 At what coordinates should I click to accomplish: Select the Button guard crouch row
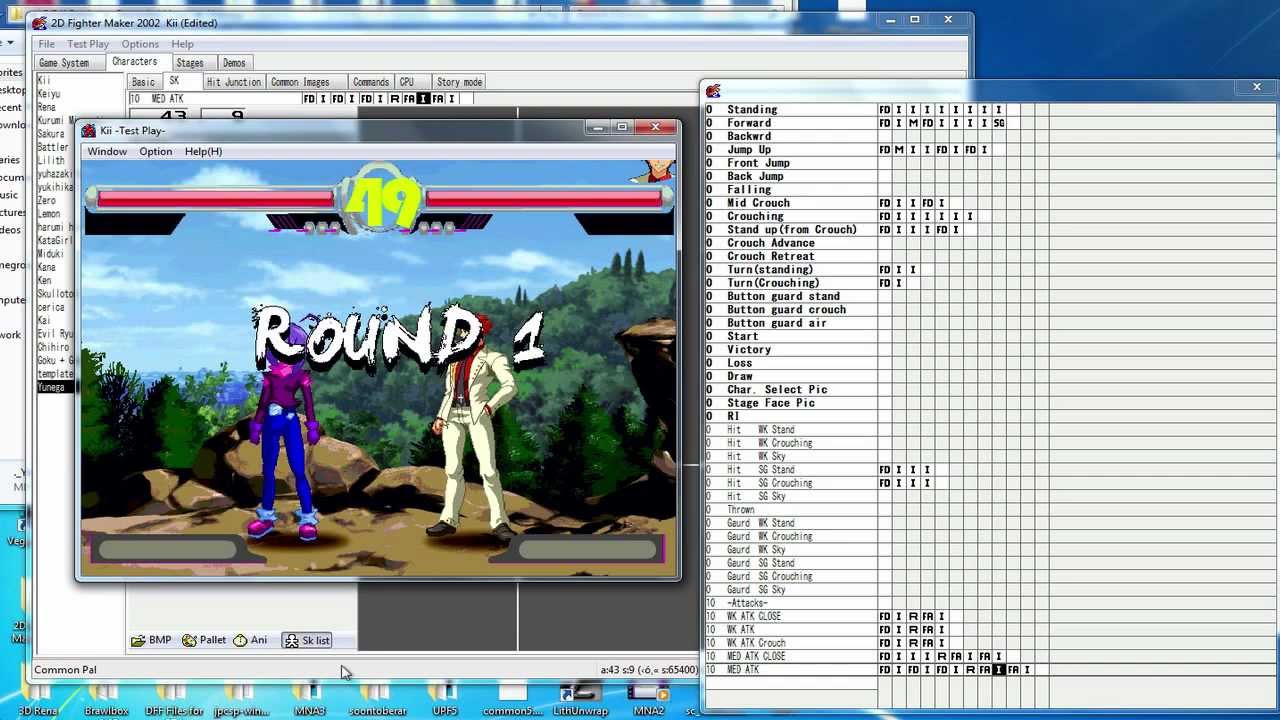pos(790,310)
